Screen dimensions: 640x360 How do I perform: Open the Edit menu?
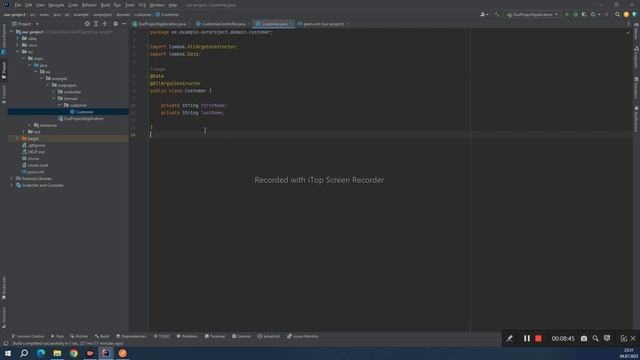28,5
